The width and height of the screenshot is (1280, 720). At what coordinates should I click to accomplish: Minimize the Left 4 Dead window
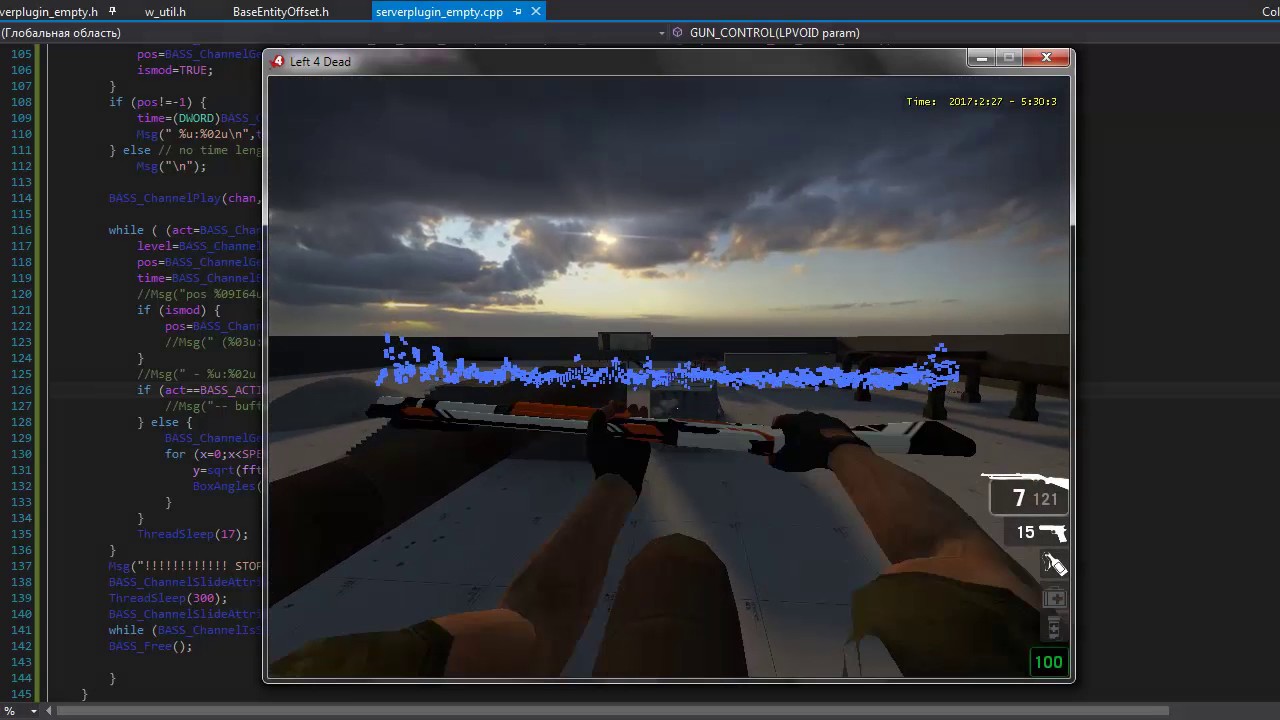981,58
